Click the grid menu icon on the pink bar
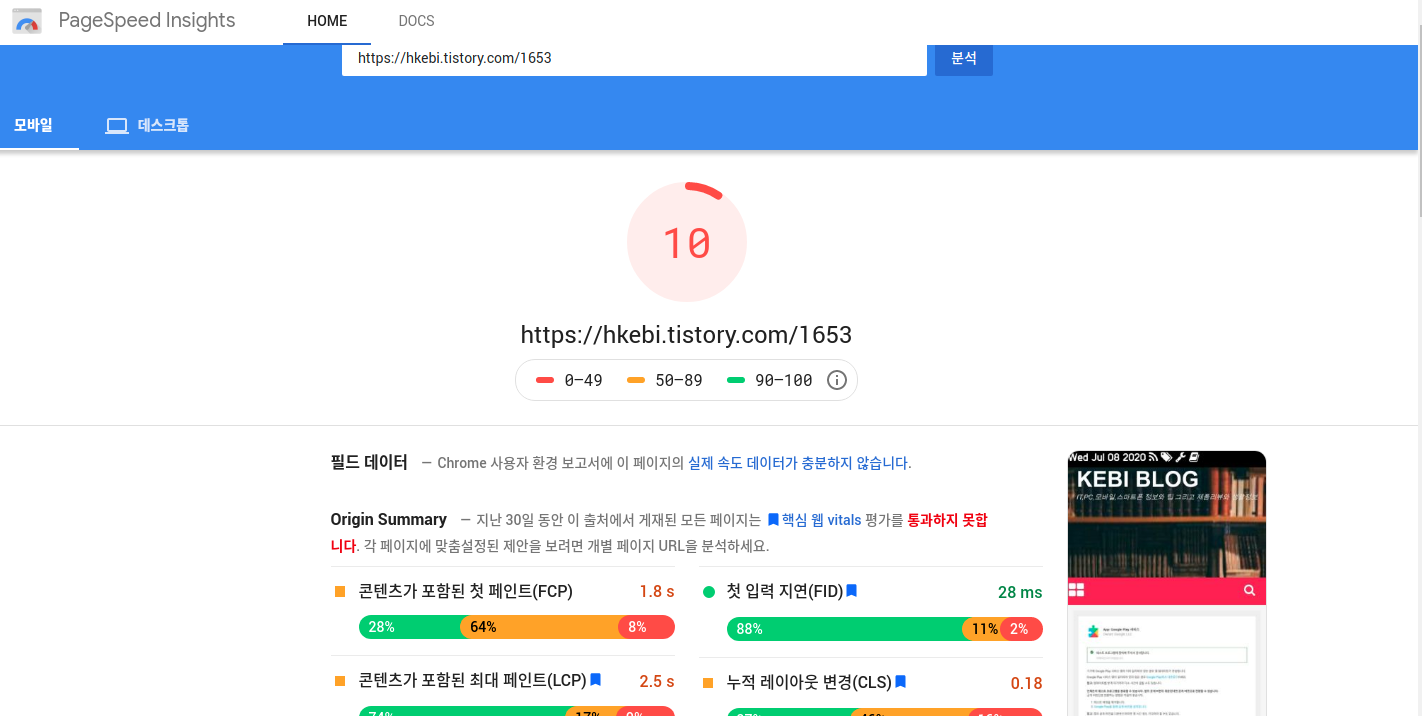 [x=1078, y=590]
